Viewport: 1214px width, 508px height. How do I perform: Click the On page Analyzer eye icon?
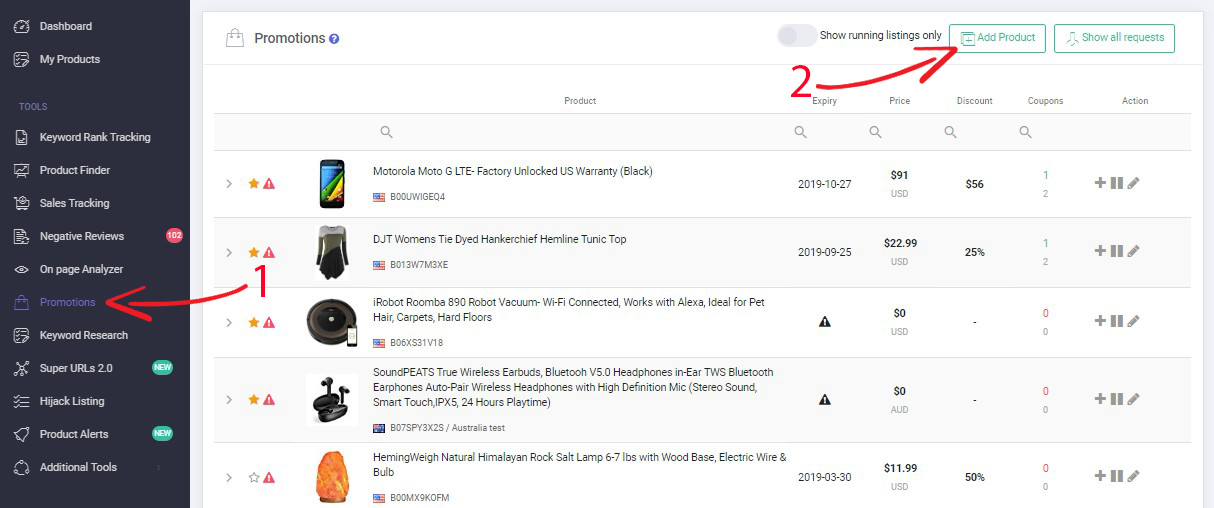click(21, 269)
